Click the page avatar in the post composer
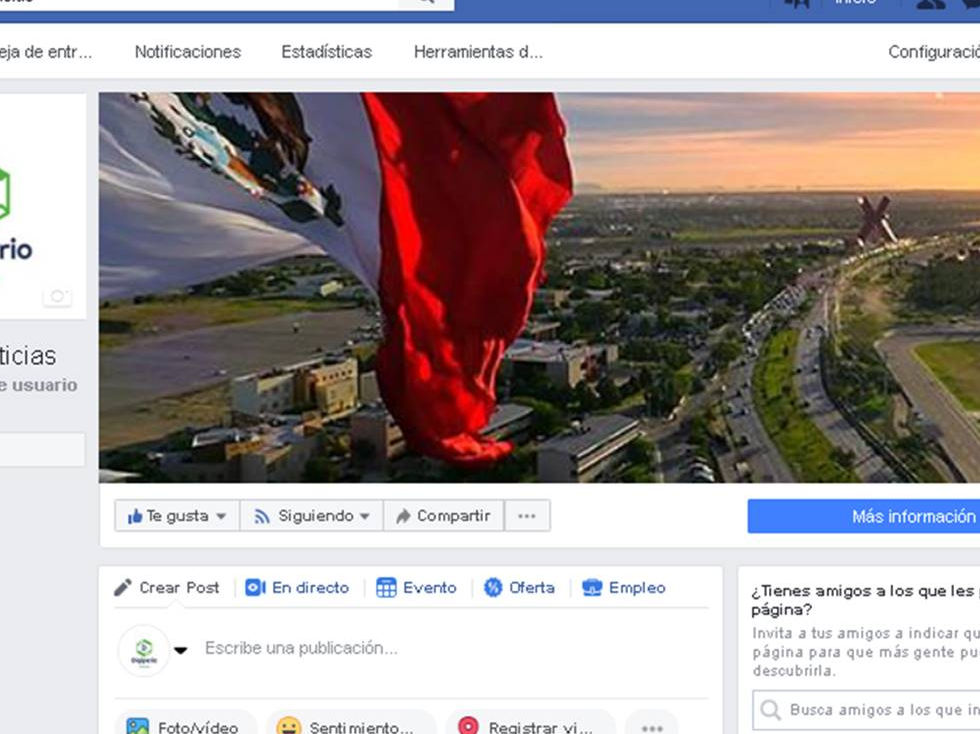This screenshot has height=734, width=980. [x=144, y=651]
